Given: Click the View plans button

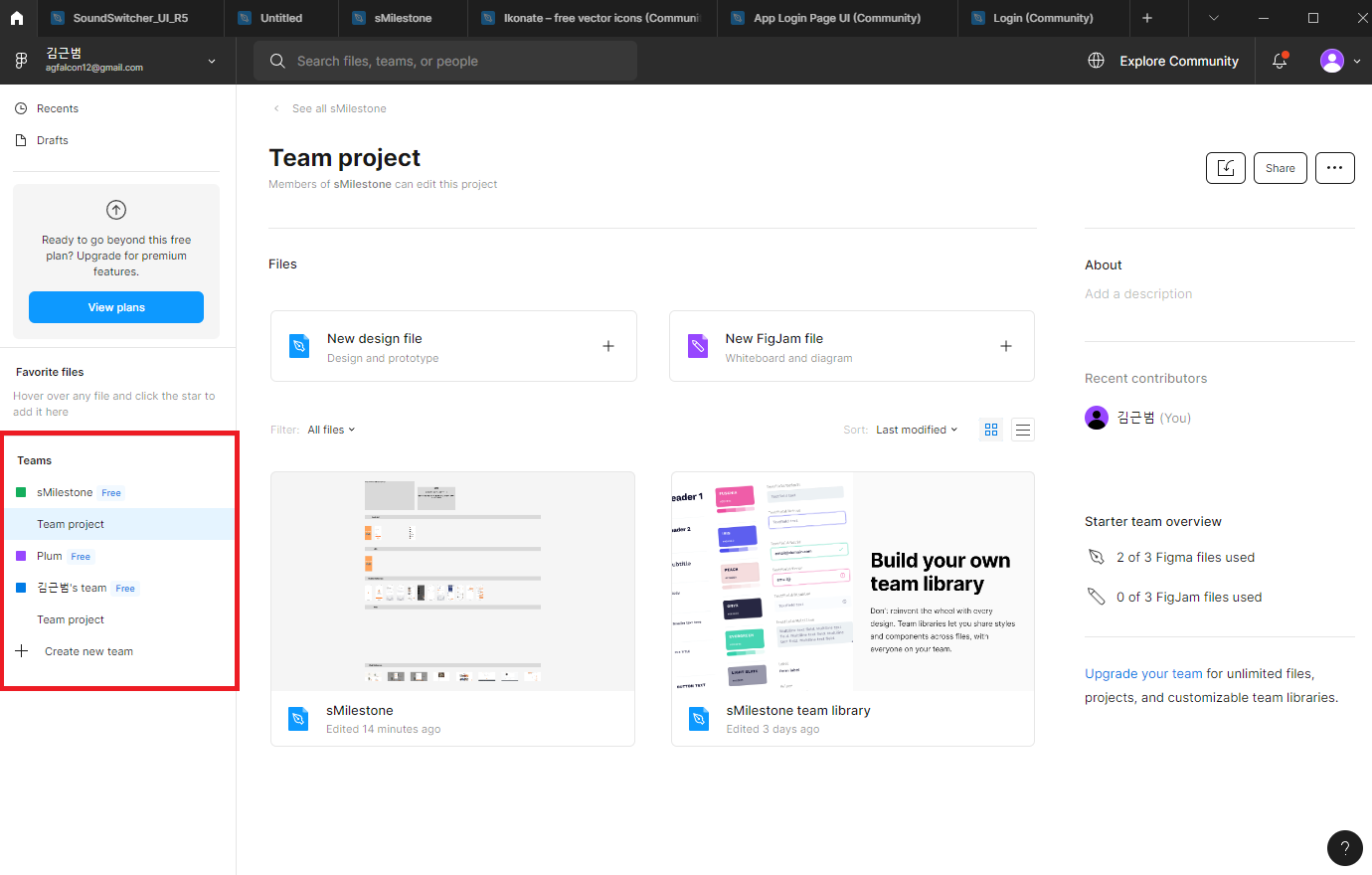Looking at the screenshot, I should point(116,307).
